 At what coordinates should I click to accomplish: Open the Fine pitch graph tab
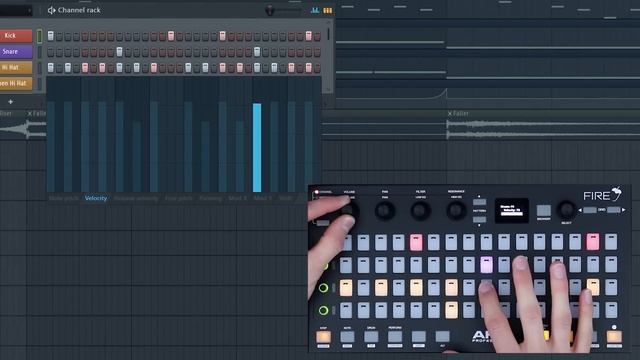tap(179, 198)
